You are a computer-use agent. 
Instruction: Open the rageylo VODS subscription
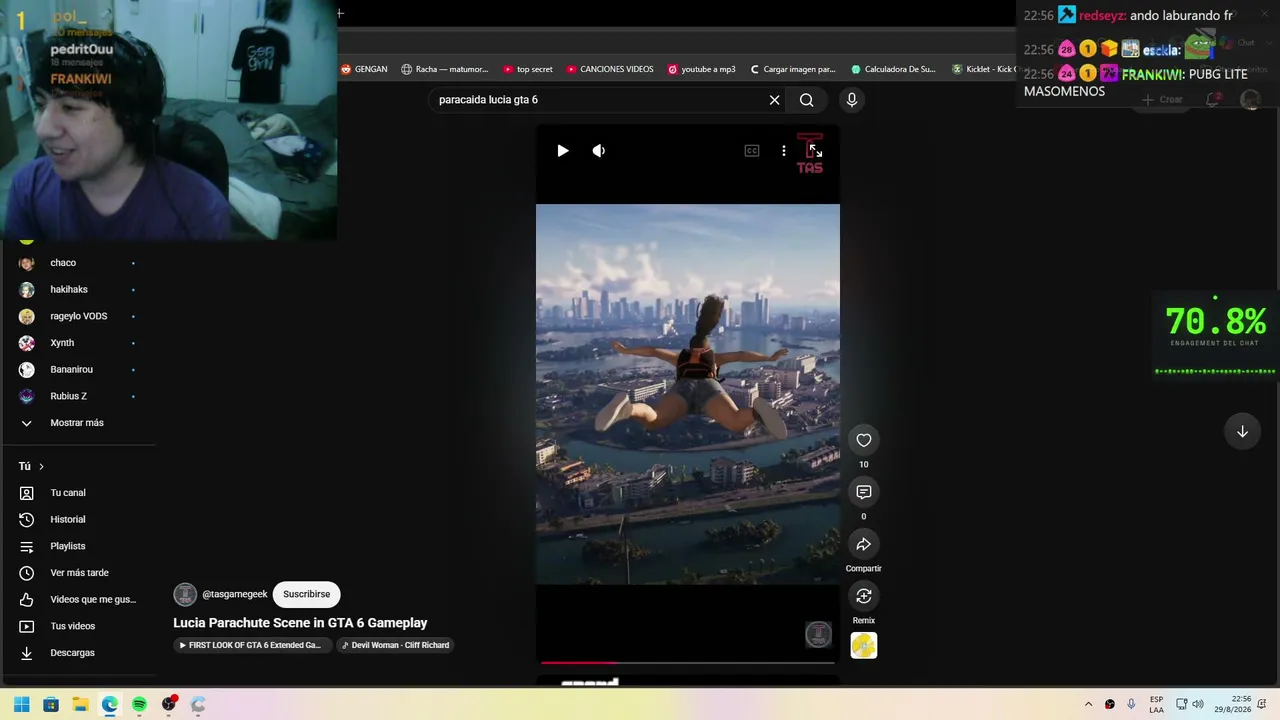coord(78,316)
